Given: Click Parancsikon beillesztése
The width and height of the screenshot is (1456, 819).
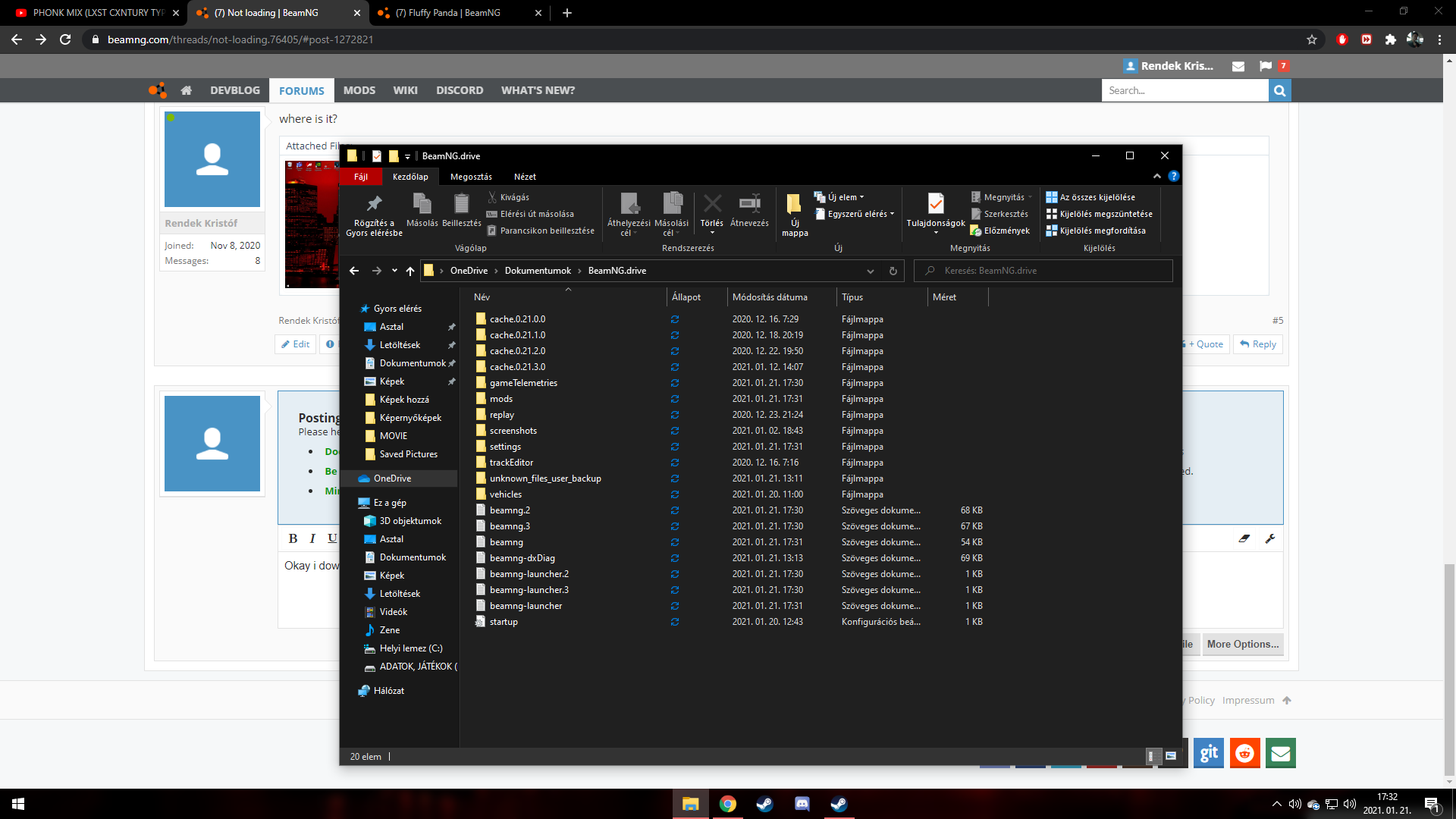Looking at the screenshot, I should pos(541,231).
